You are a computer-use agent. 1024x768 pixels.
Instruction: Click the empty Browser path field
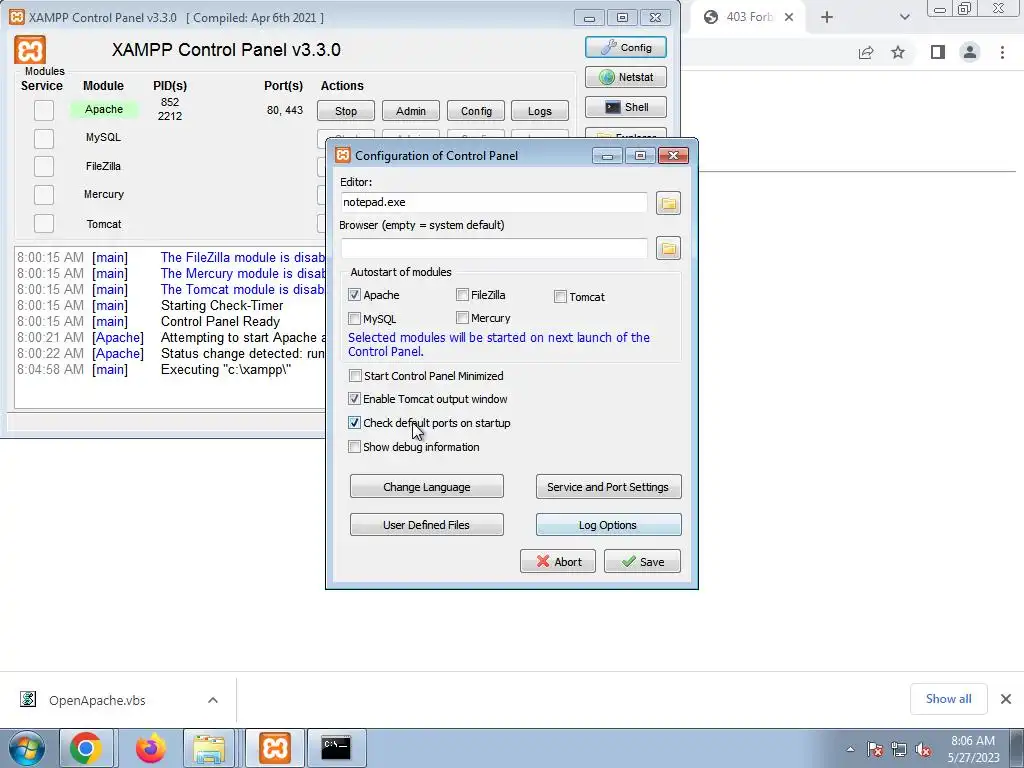click(494, 248)
